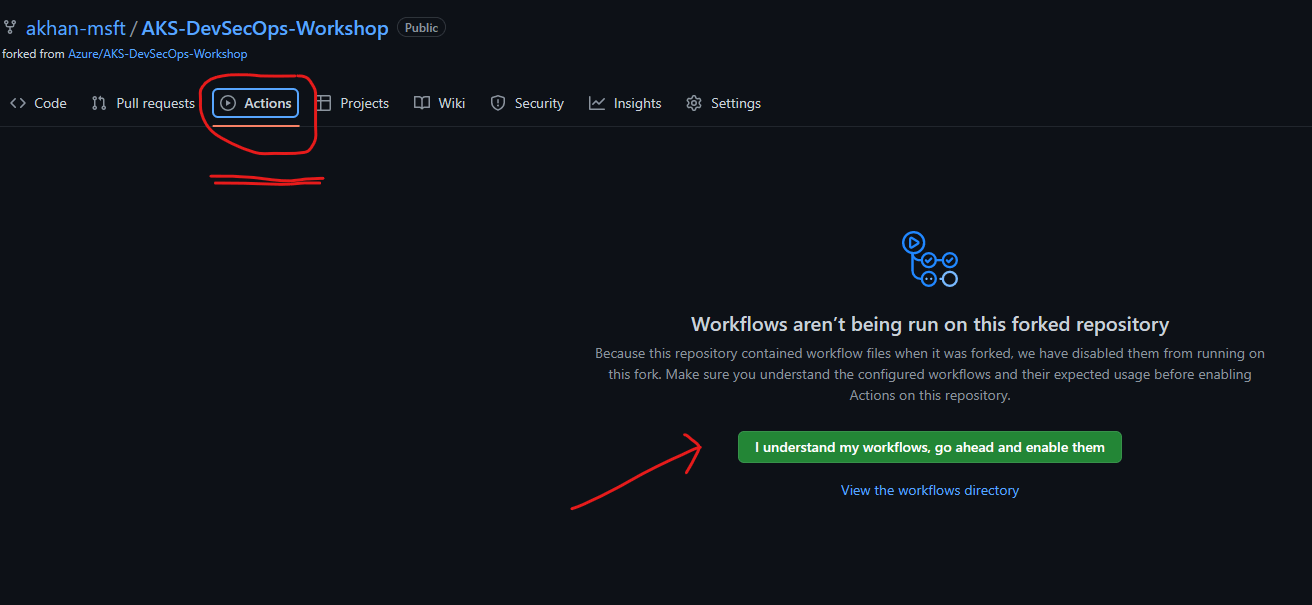Screen dimensions: 1312x605
Task: Click the Actions play-circle icon
Action: click(227, 102)
